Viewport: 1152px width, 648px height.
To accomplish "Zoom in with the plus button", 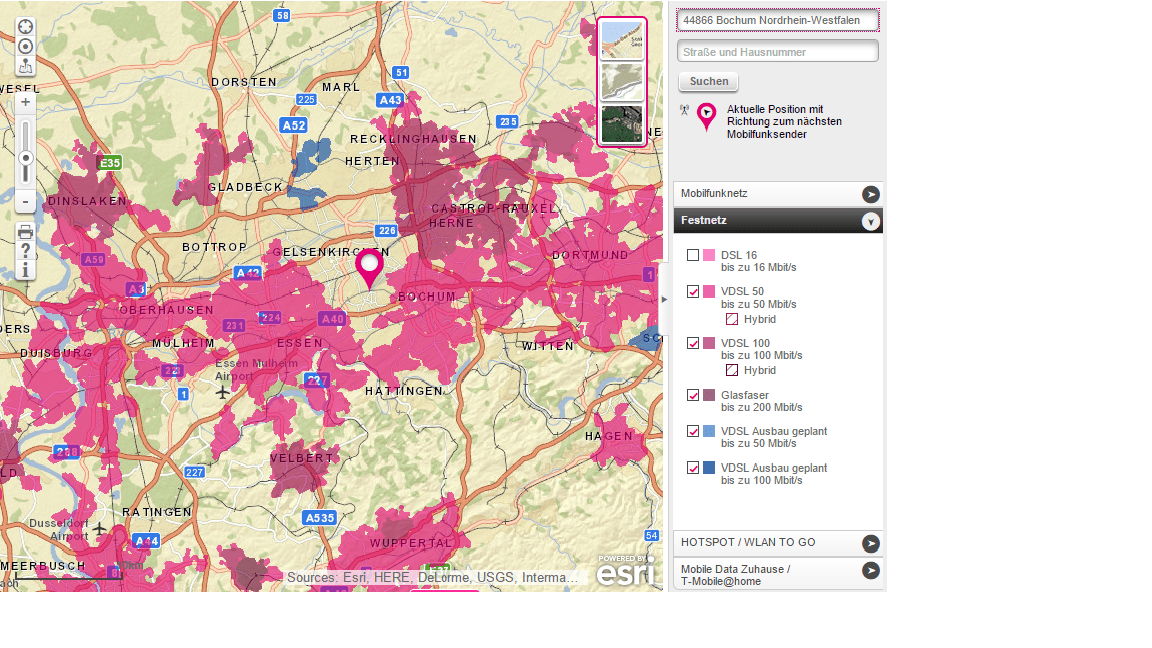I will (24, 101).
